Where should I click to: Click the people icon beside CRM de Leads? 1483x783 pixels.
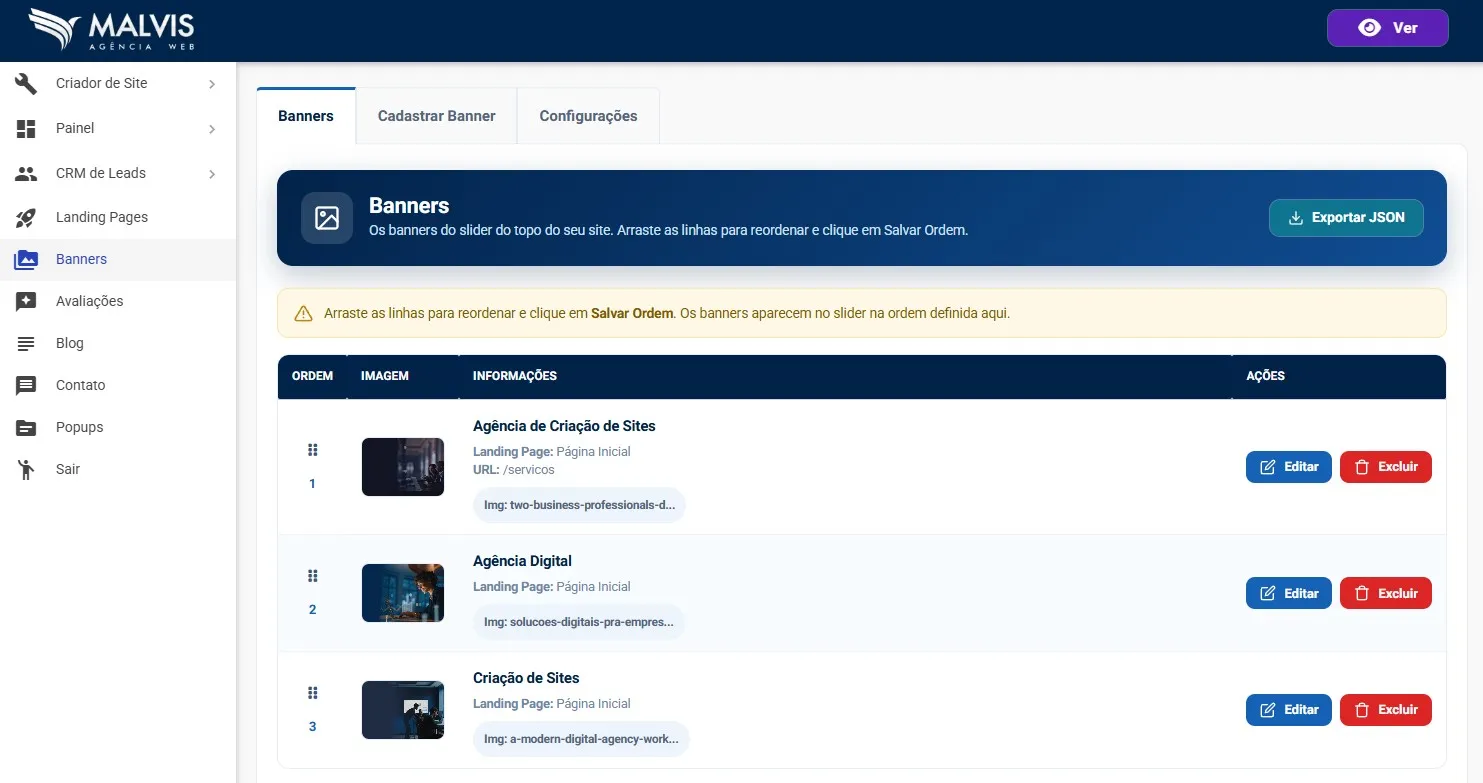click(x=26, y=173)
